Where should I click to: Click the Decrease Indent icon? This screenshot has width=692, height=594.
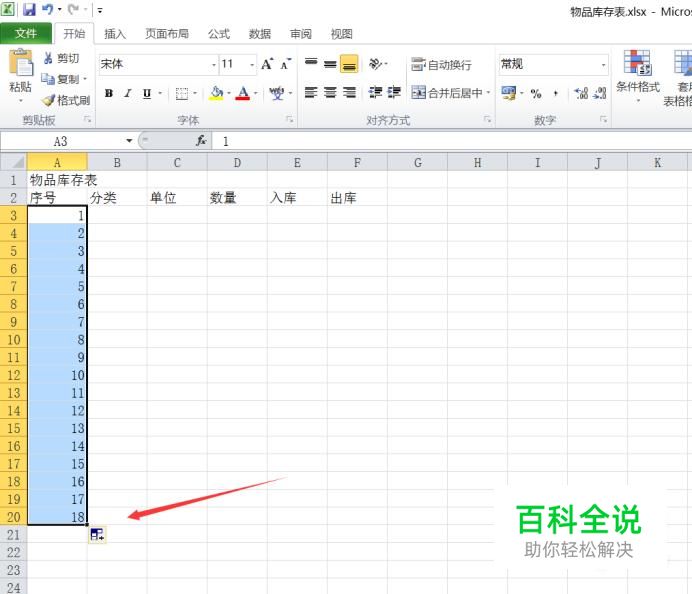[x=376, y=93]
